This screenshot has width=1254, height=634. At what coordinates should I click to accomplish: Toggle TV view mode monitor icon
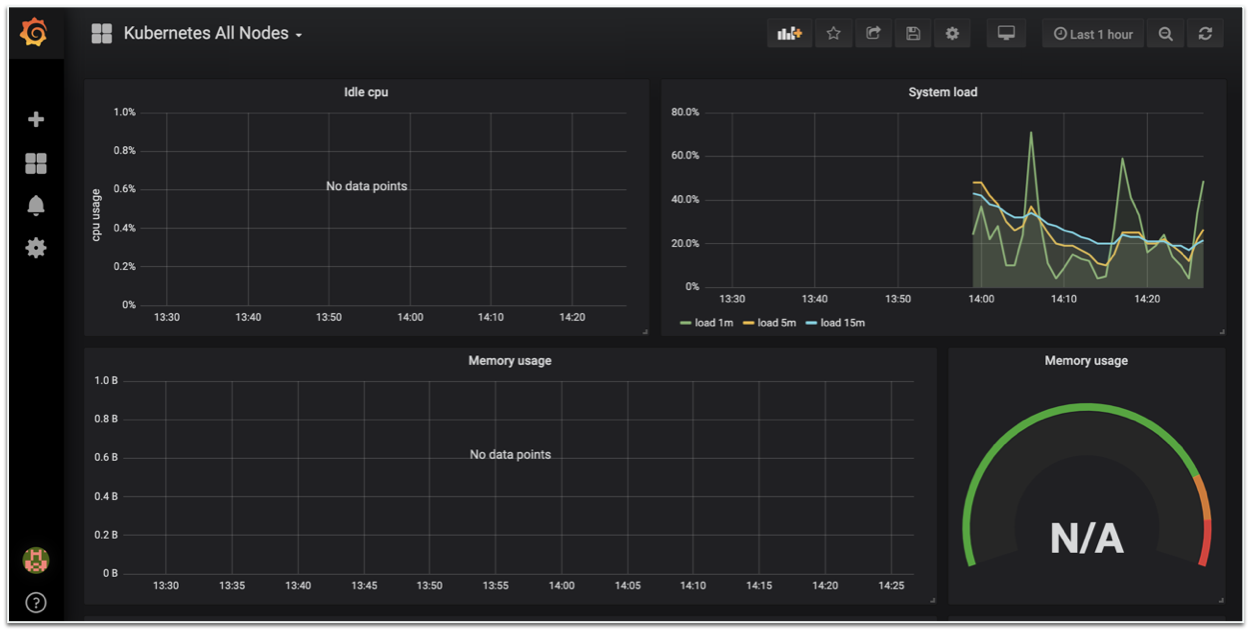click(1006, 34)
